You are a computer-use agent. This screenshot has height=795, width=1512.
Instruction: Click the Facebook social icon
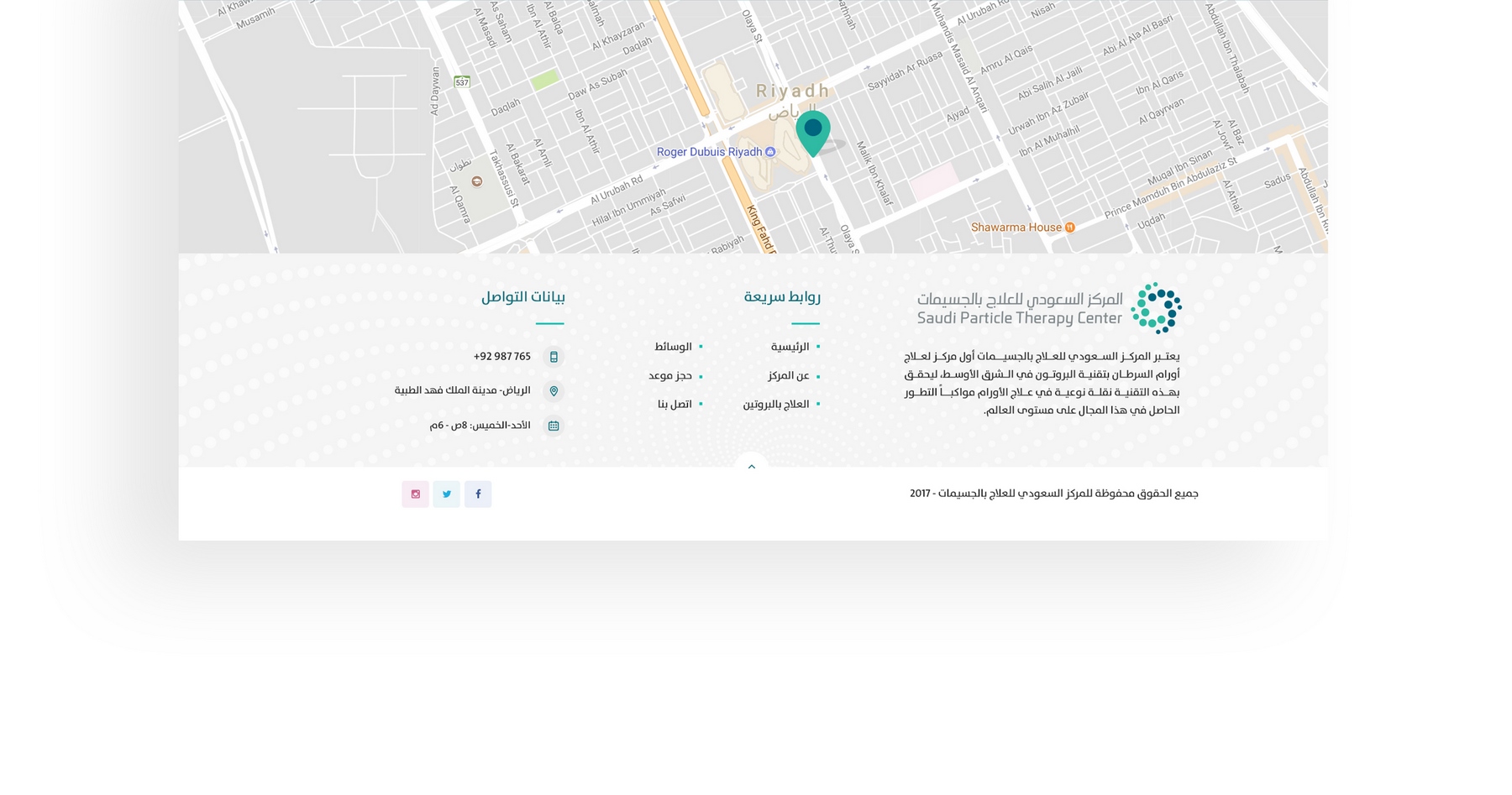coord(478,494)
